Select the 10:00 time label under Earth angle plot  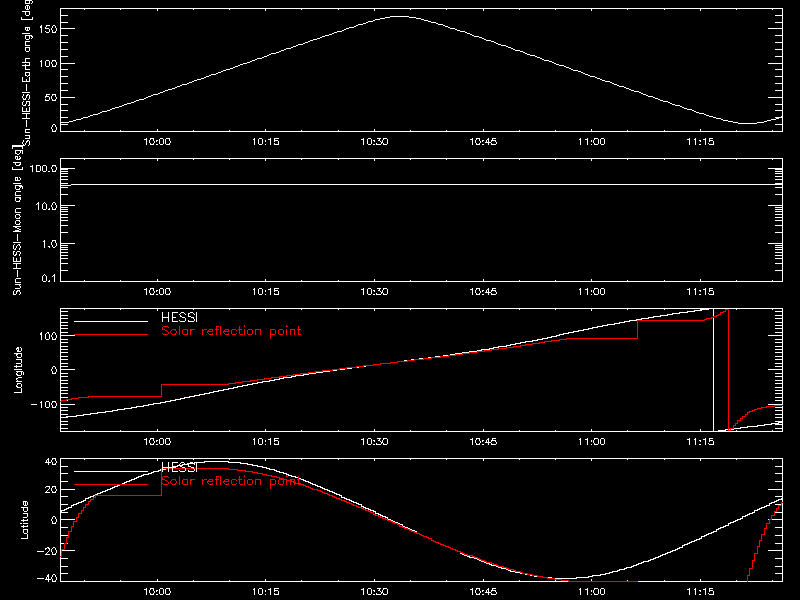click(x=157, y=142)
